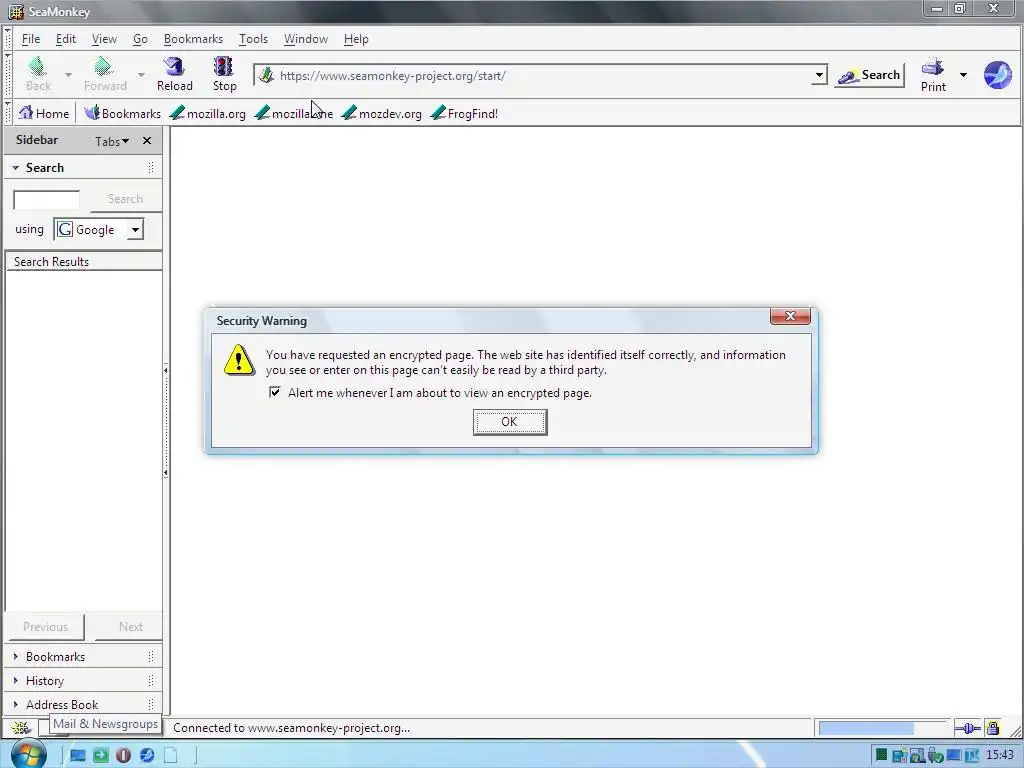Screen dimensions: 1024x768
Task: Click the online/offline plug icon
Action: pyautogui.click(x=967, y=728)
